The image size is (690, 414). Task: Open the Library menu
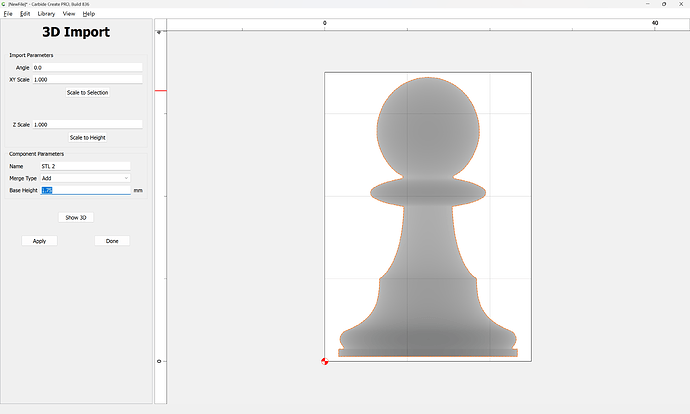[x=46, y=14]
